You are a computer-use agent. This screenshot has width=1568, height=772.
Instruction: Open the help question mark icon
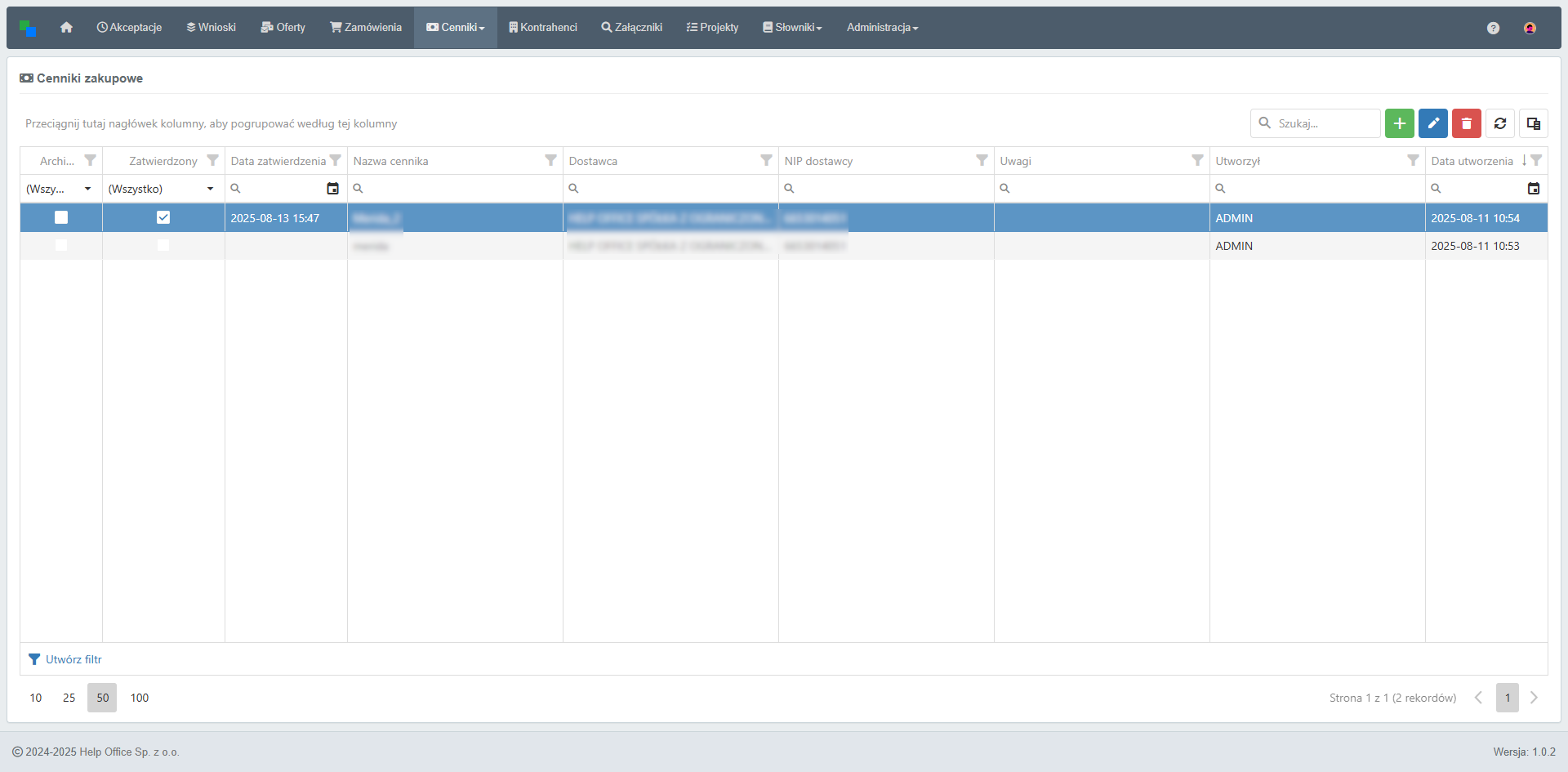coord(1492,28)
